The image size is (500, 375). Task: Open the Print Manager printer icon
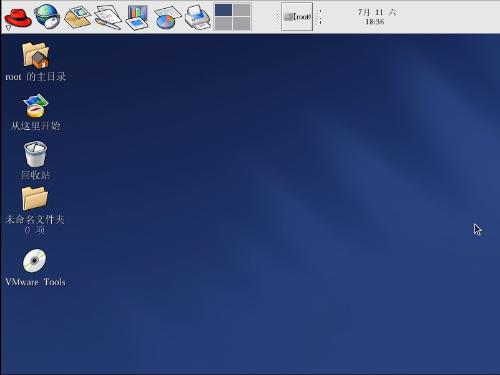(x=198, y=17)
